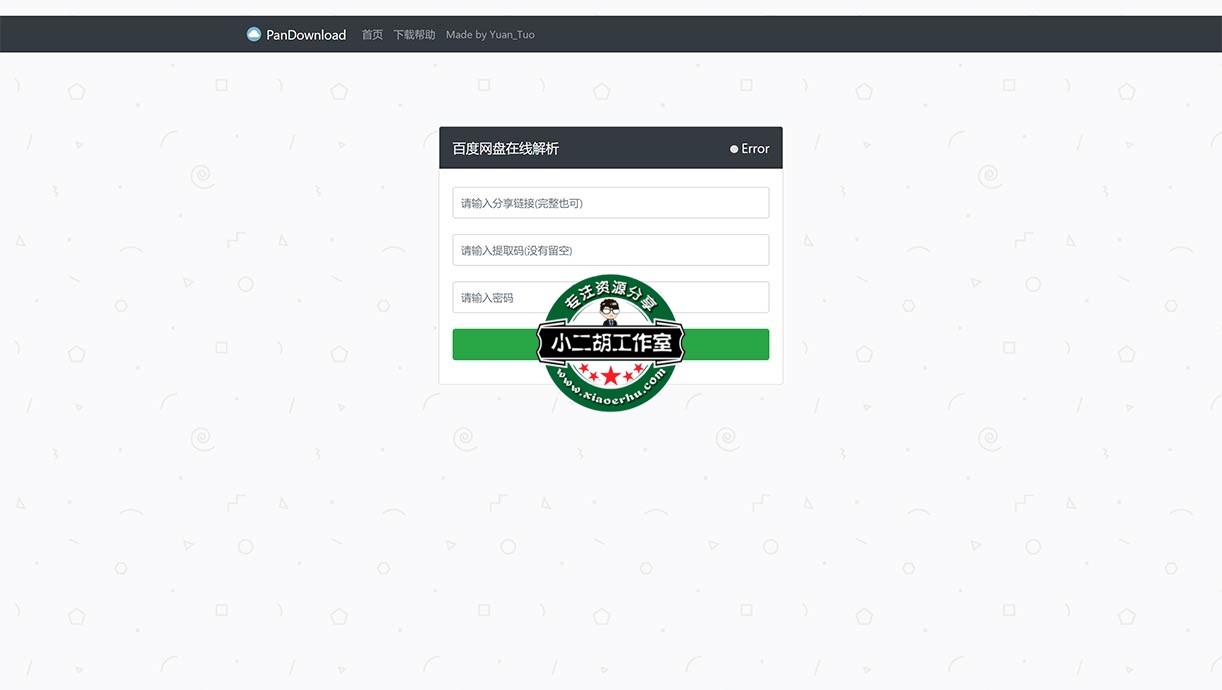Viewport: 1222px width, 690px height.
Task: Click the PanDownload brand name link
Action: pos(306,35)
